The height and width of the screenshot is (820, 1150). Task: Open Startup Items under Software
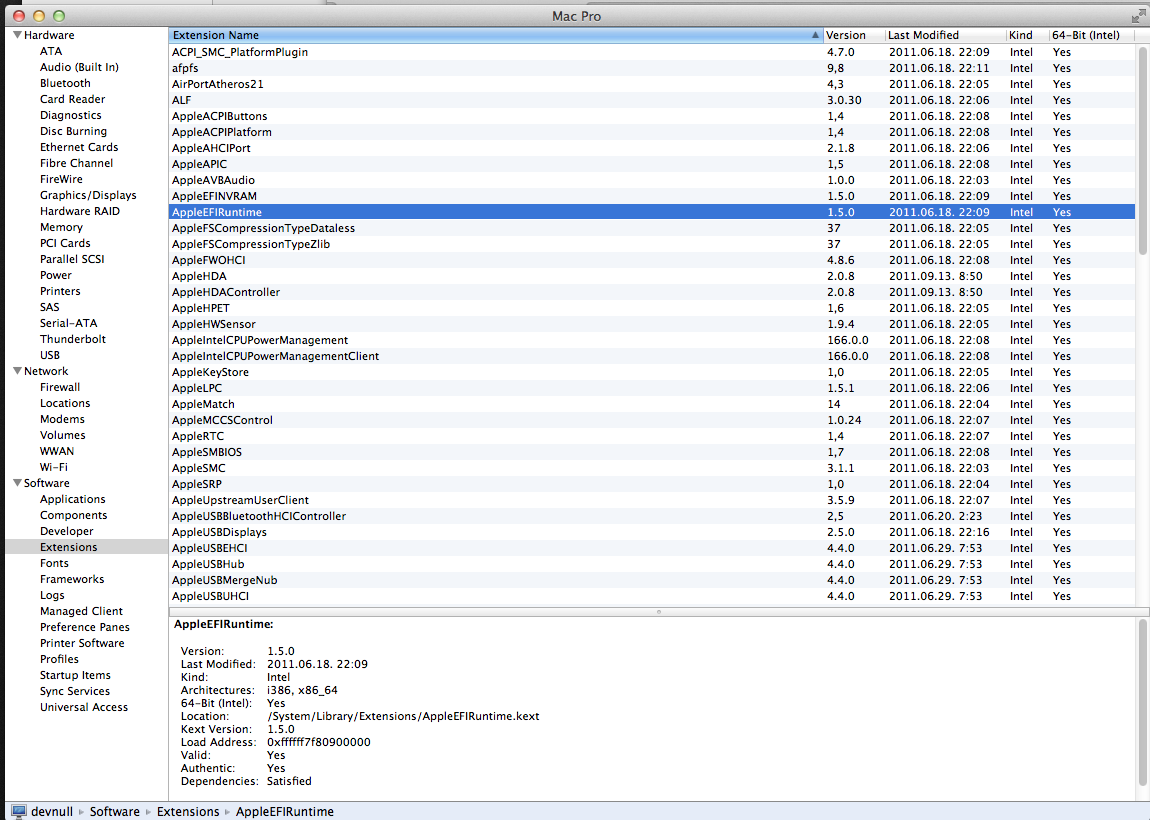click(x=75, y=675)
